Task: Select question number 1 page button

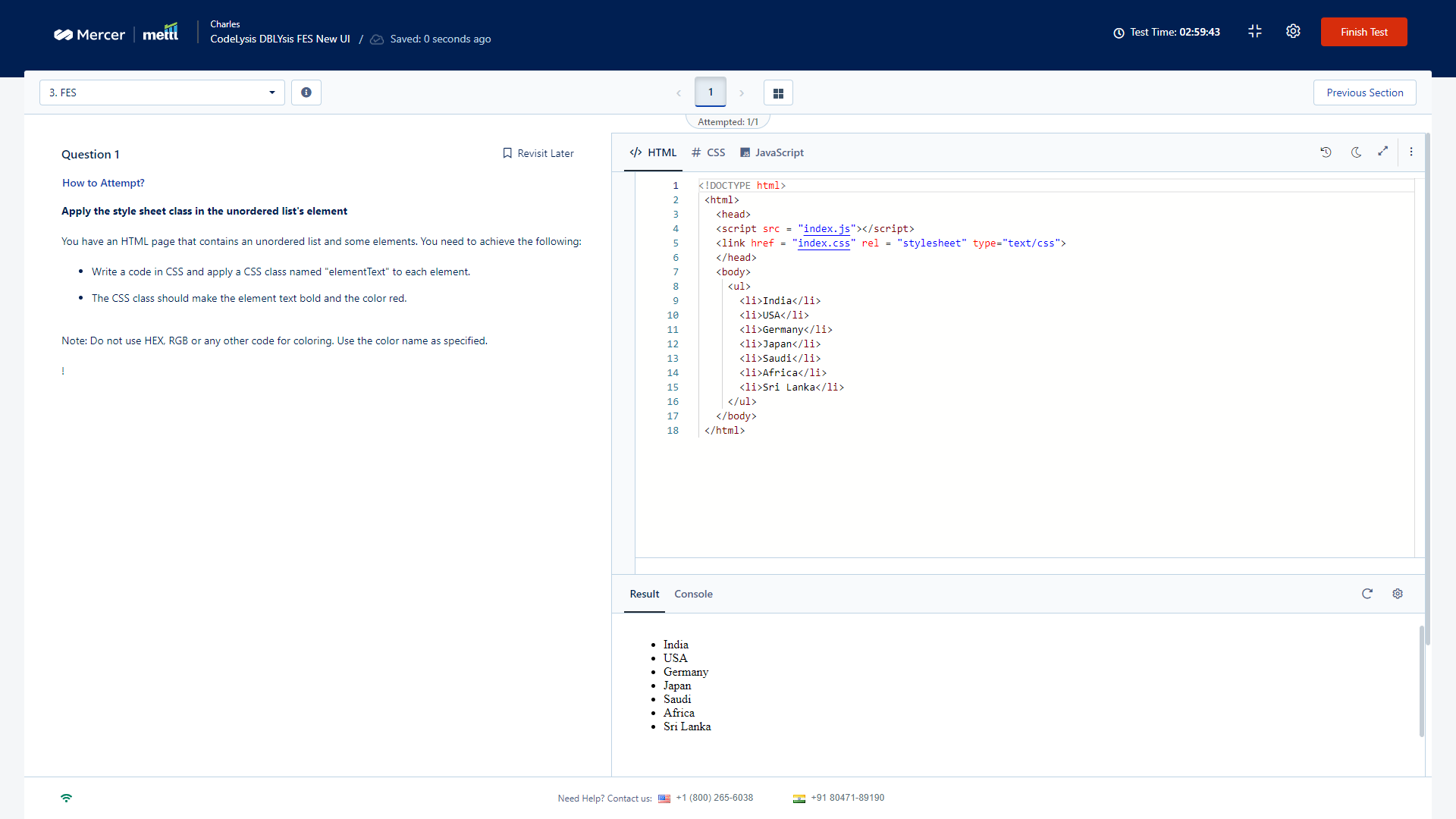Action: click(x=711, y=92)
